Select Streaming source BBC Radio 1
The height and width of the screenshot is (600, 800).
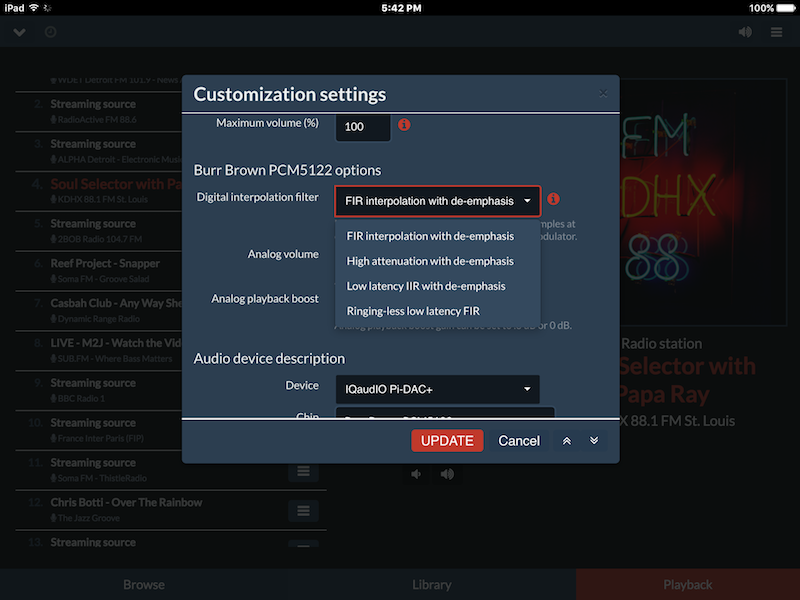[99, 390]
